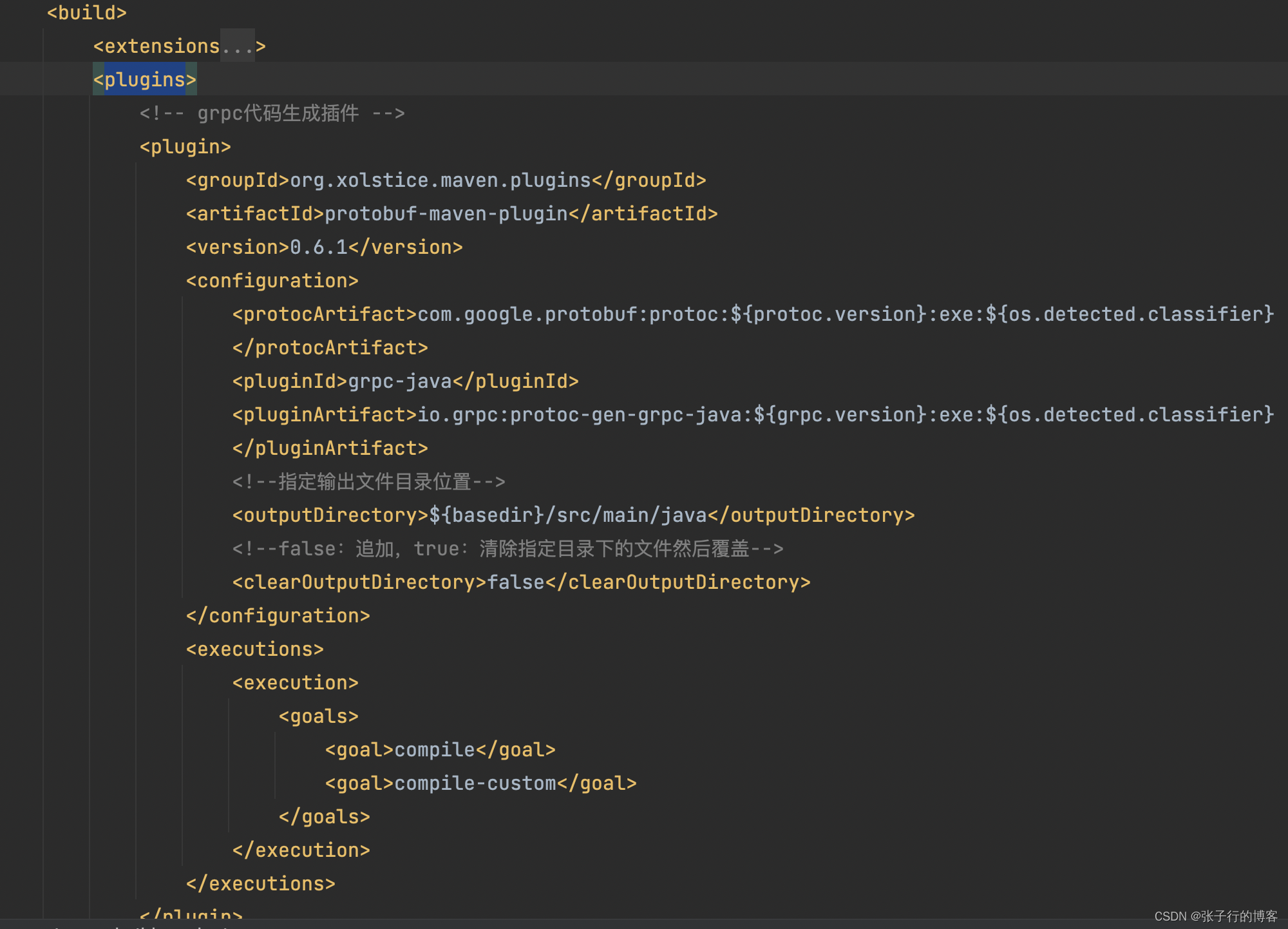Click pluginId grpc-java line

coord(406,381)
